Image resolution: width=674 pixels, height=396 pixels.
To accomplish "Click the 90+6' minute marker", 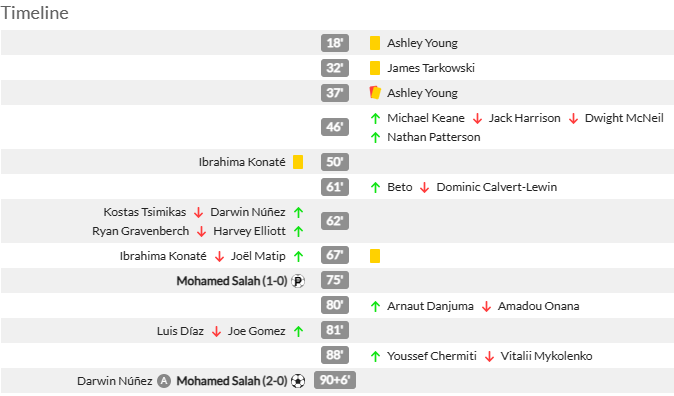I will (x=335, y=380).
